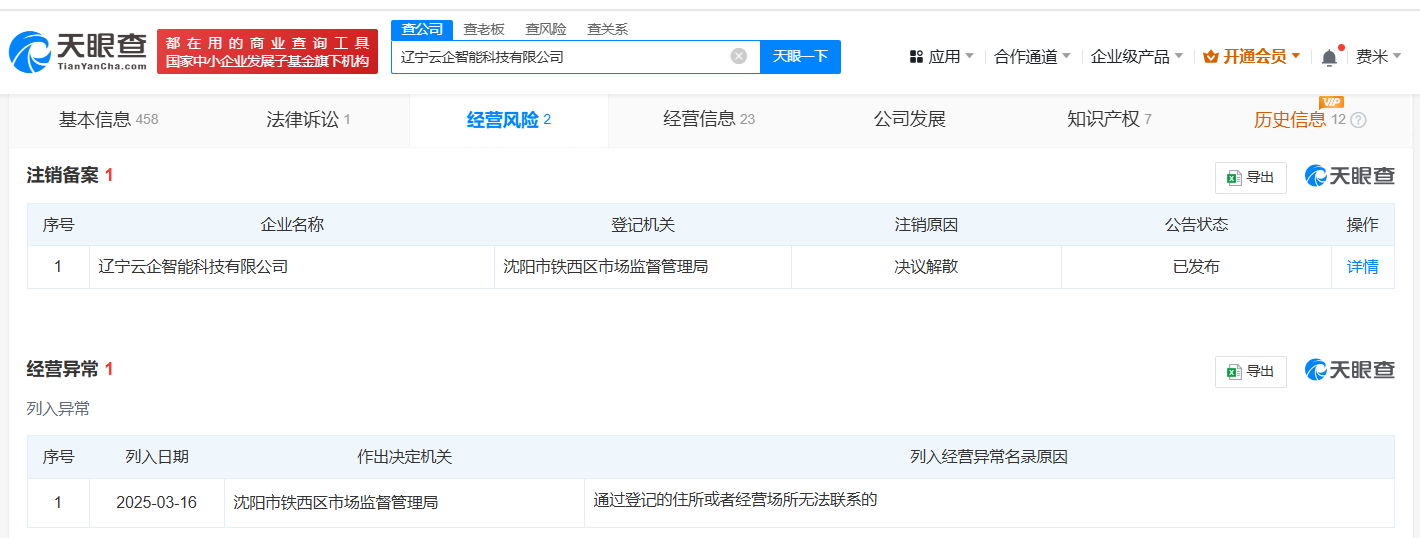Click the 列入经营异常名录原因 column header
The image size is (1420, 538).
point(989,457)
